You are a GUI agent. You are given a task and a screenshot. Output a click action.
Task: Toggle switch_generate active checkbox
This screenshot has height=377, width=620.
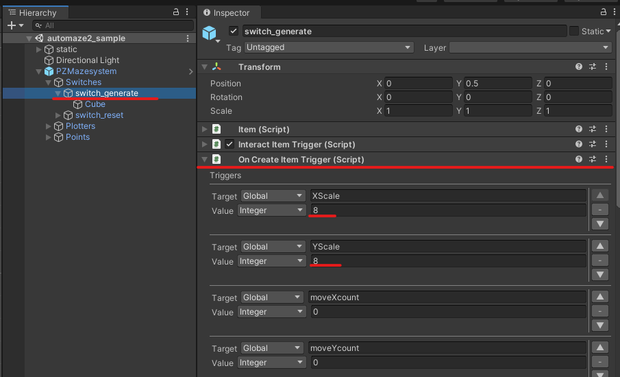pyautogui.click(x=233, y=31)
